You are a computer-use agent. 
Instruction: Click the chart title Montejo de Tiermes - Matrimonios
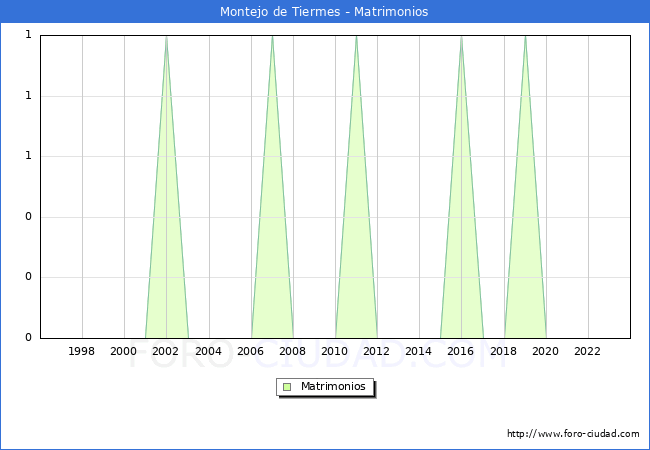pyautogui.click(x=324, y=11)
